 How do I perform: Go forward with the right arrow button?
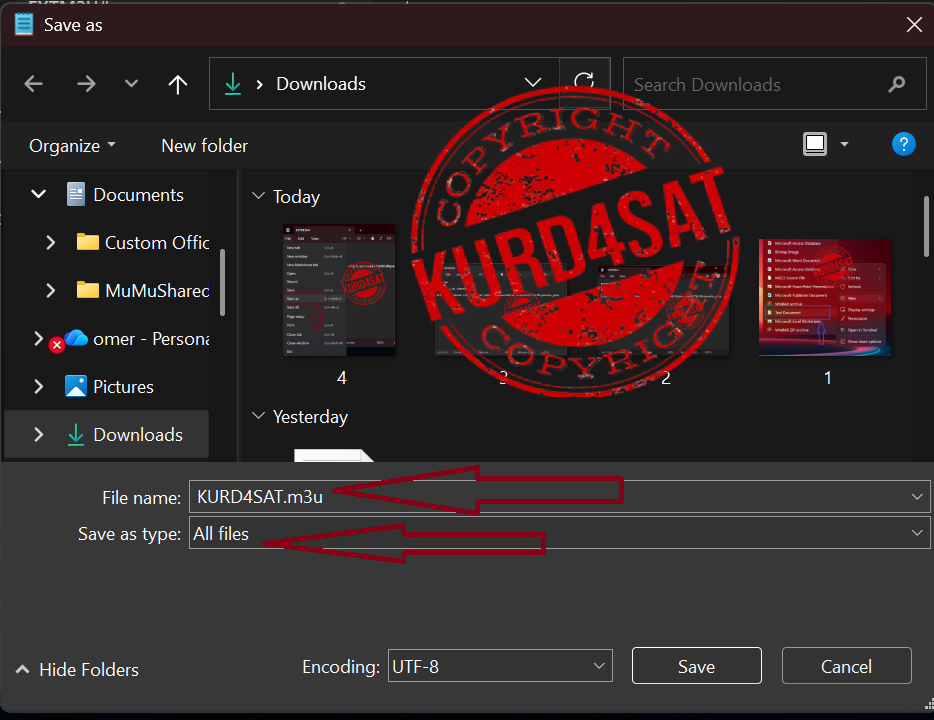tap(86, 84)
